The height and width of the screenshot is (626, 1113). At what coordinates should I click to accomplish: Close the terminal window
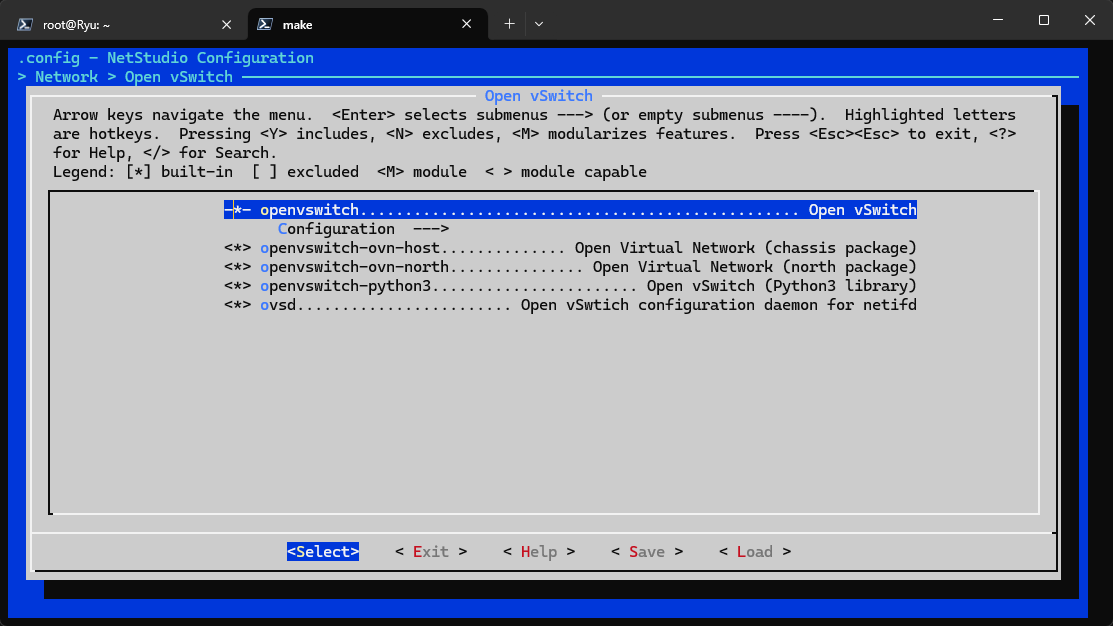(1090, 20)
